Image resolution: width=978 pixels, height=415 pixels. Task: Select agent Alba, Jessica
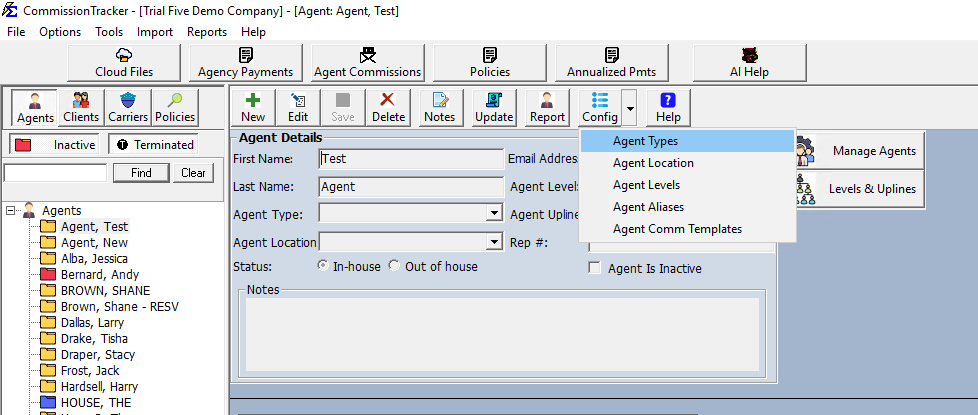click(x=94, y=258)
